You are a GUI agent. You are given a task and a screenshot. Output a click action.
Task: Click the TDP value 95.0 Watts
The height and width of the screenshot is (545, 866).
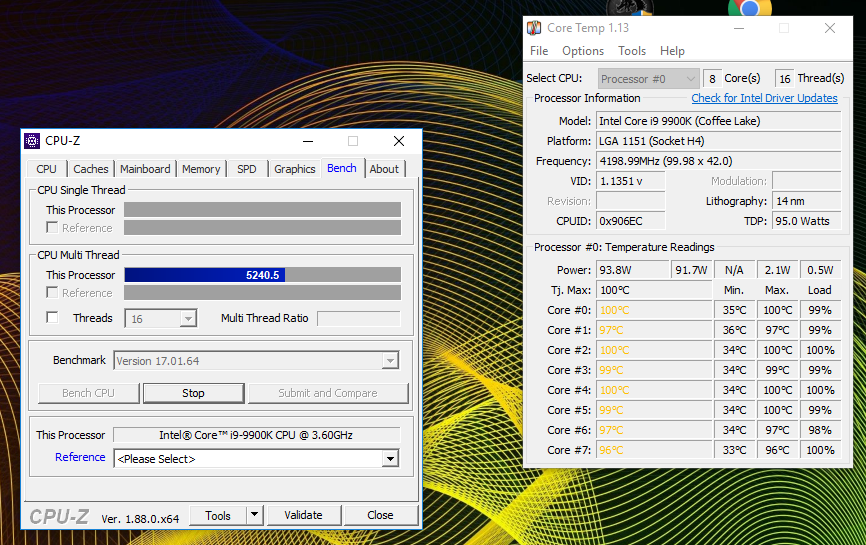[x=806, y=221]
